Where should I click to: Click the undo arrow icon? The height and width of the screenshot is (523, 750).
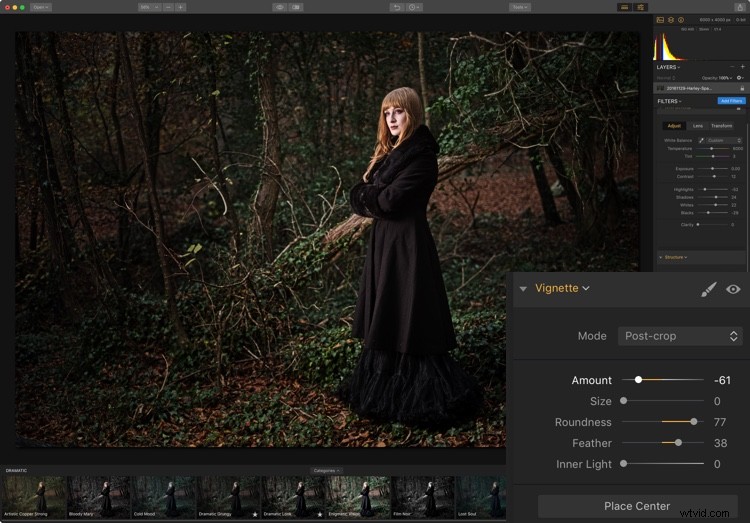(x=397, y=7)
